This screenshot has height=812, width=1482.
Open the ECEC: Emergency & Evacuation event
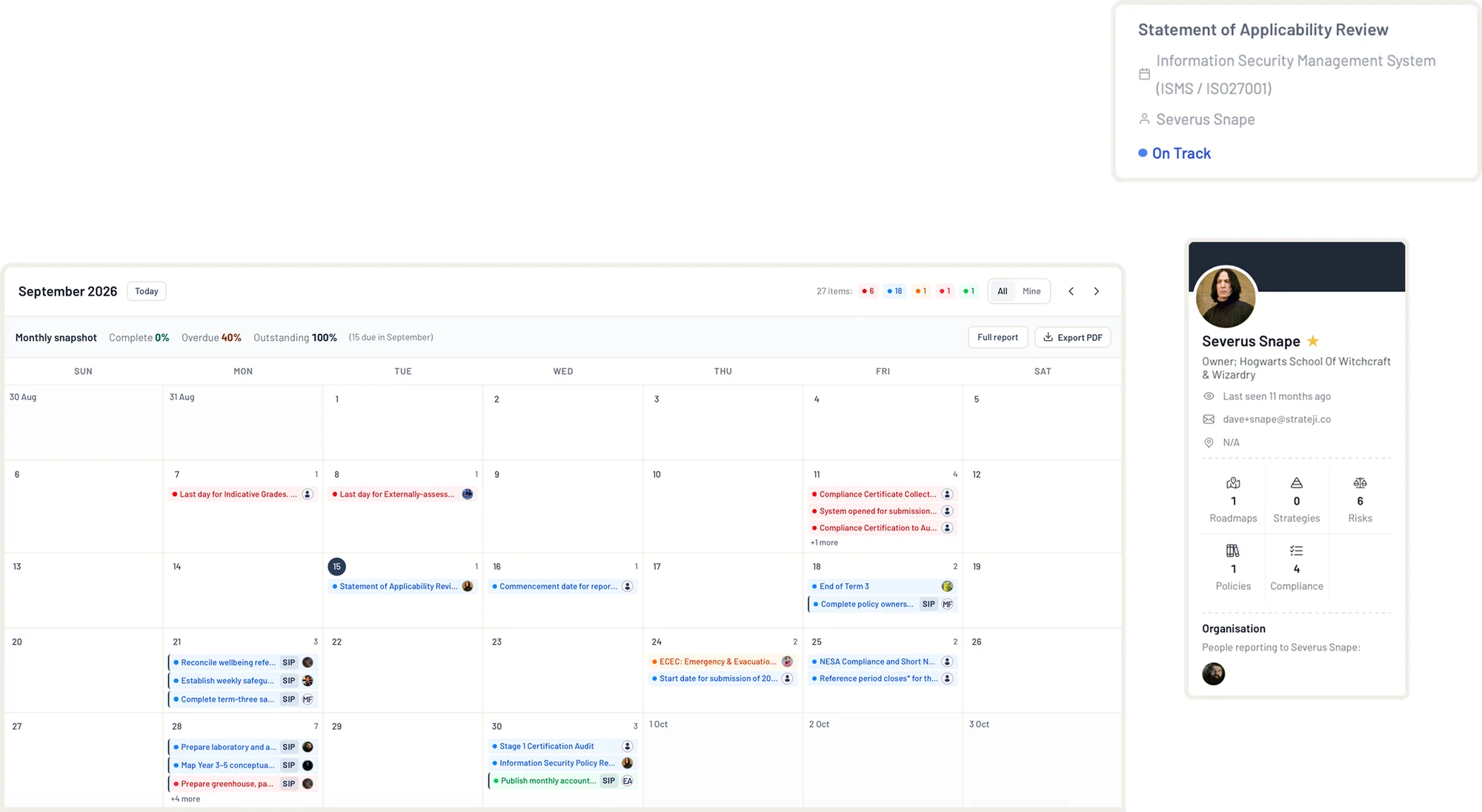[722, 662]
